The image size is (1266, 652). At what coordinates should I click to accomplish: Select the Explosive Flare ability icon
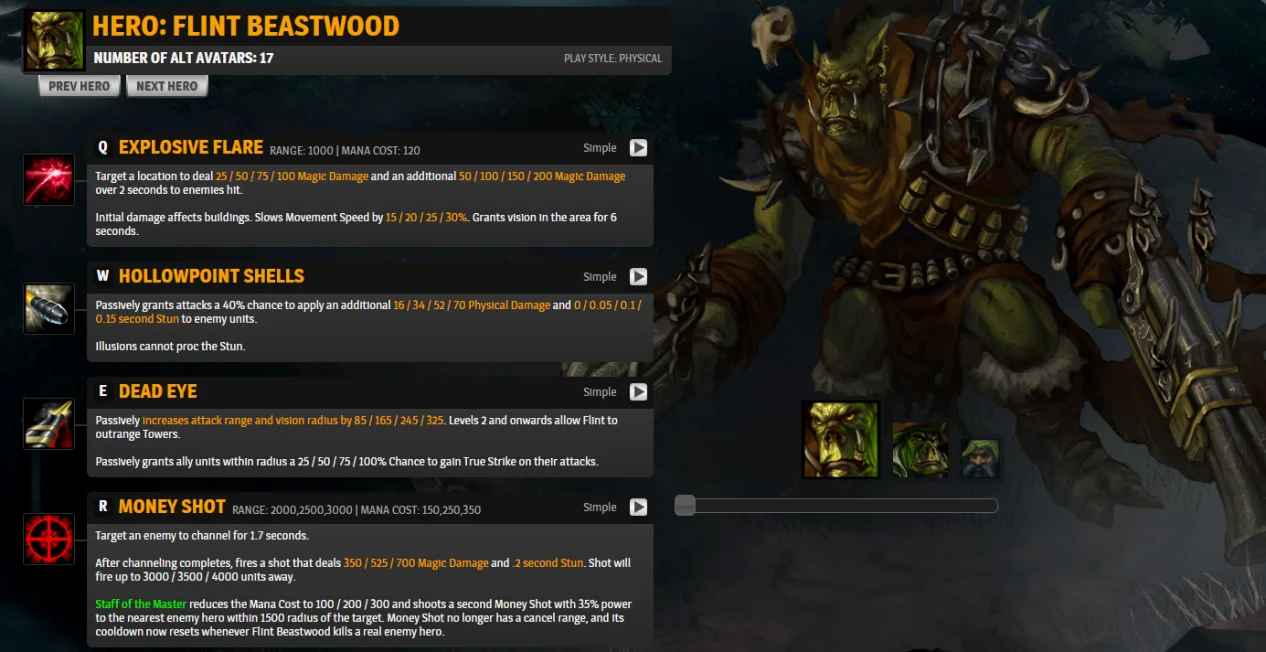pos(49,180)
